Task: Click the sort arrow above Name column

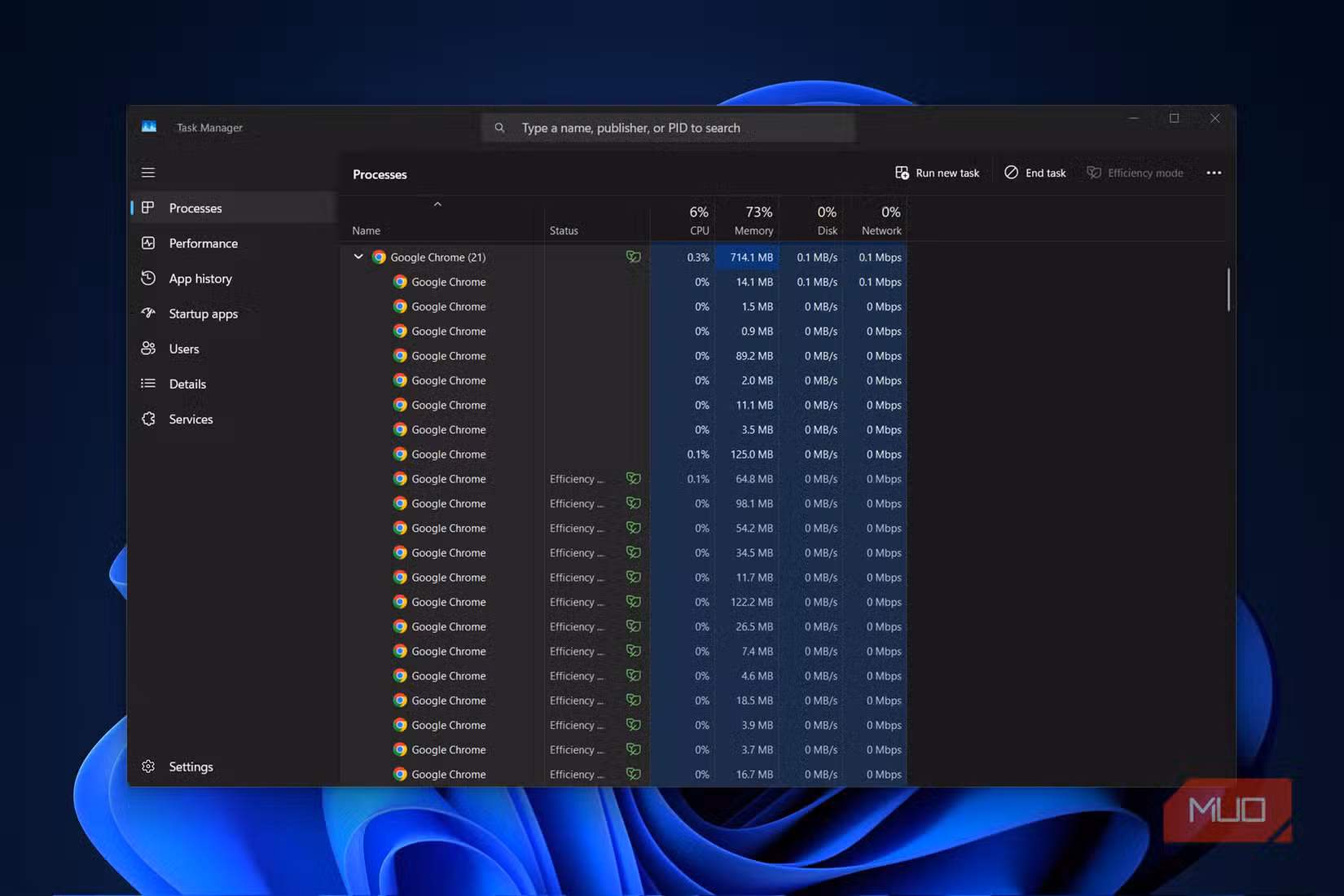Action: 437,204
